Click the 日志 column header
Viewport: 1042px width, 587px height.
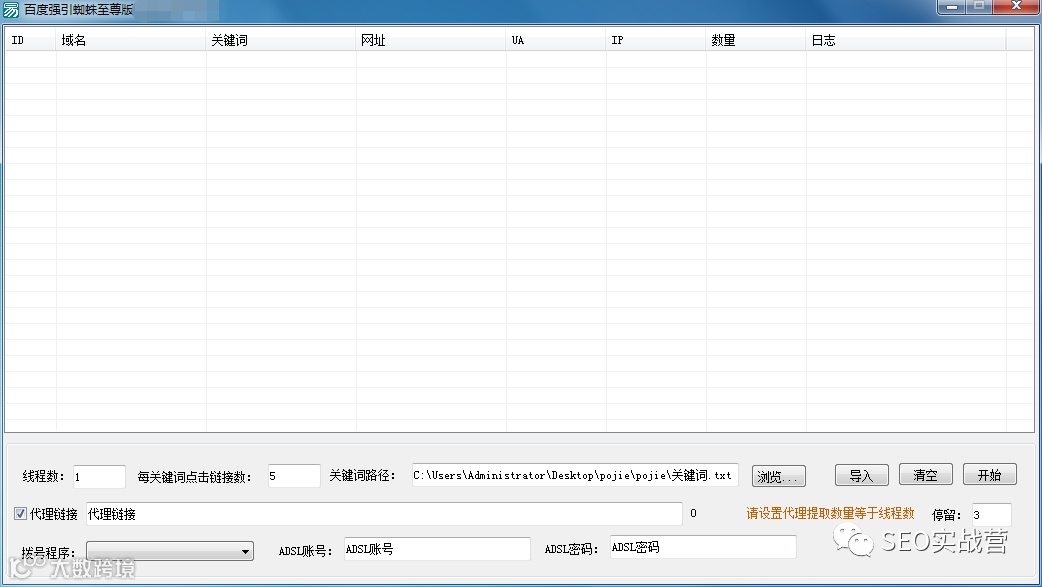click(906, 40)
